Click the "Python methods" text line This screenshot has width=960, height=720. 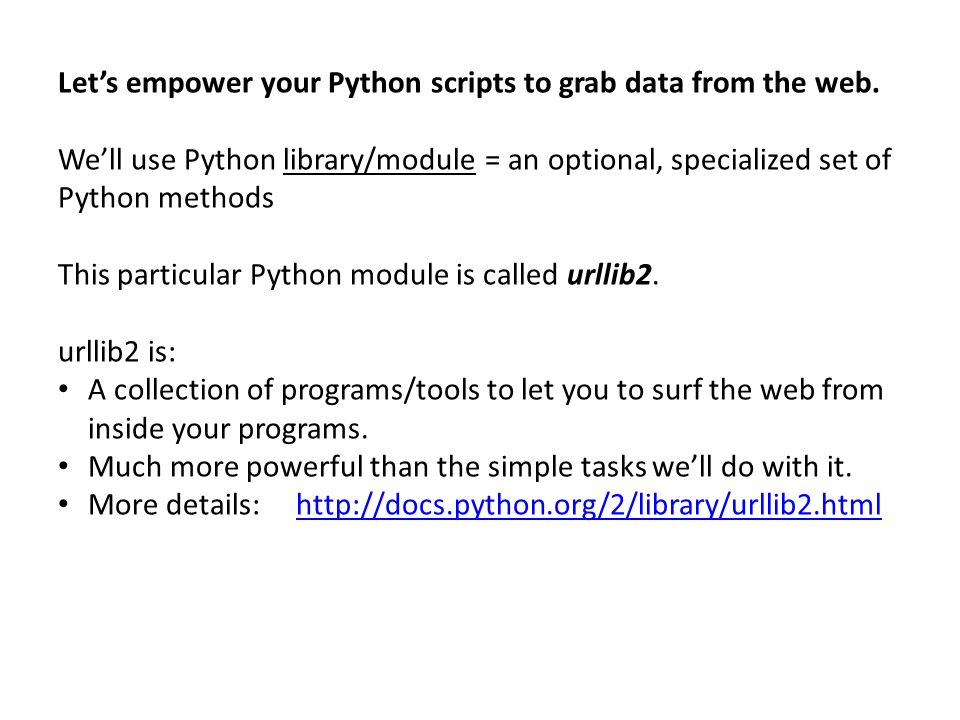166,199
